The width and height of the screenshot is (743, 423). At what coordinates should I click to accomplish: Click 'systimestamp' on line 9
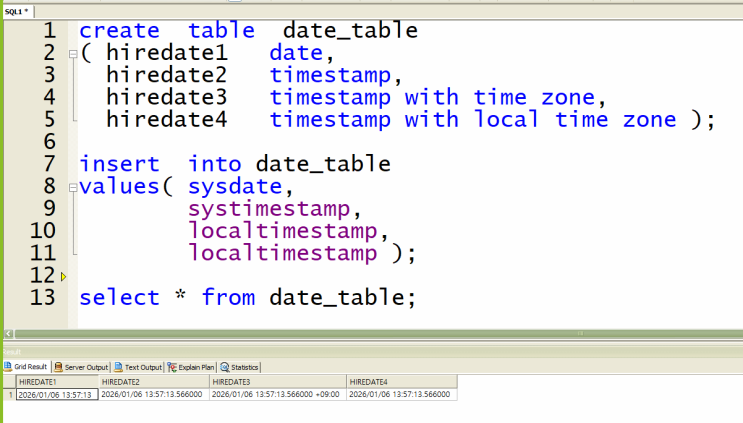point(269,209)
